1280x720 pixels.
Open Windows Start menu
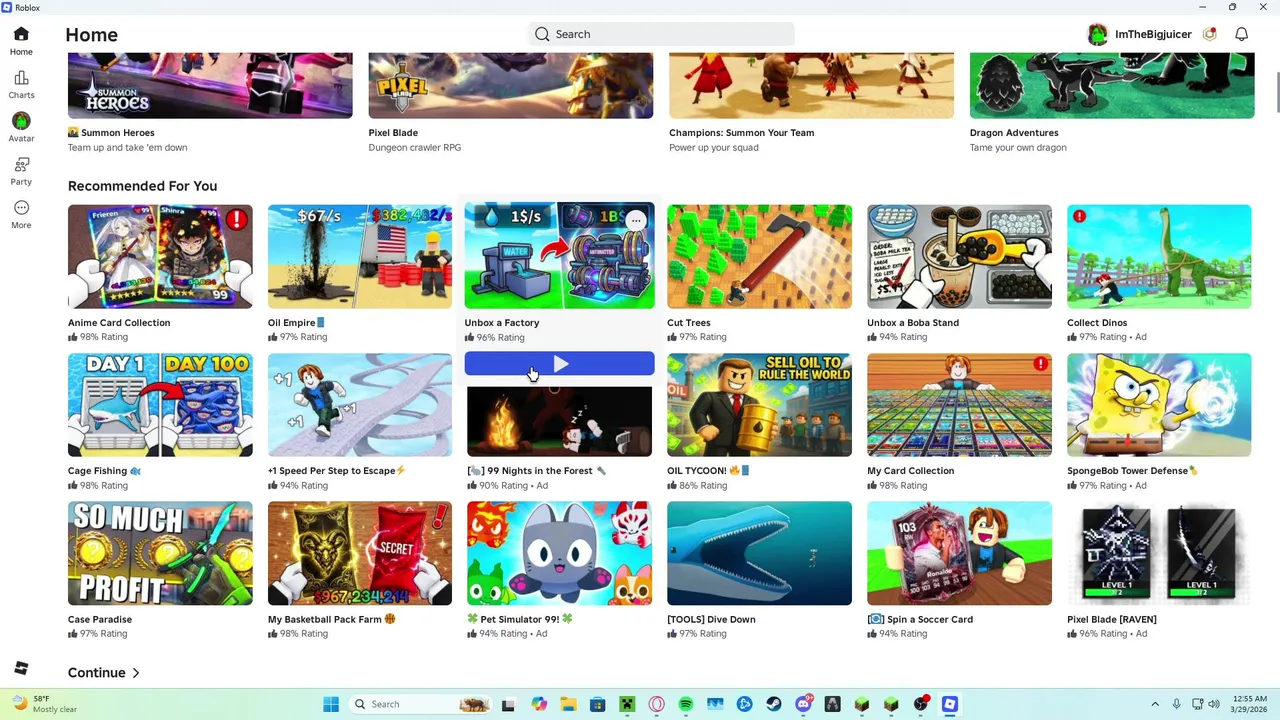click(331, 704)
